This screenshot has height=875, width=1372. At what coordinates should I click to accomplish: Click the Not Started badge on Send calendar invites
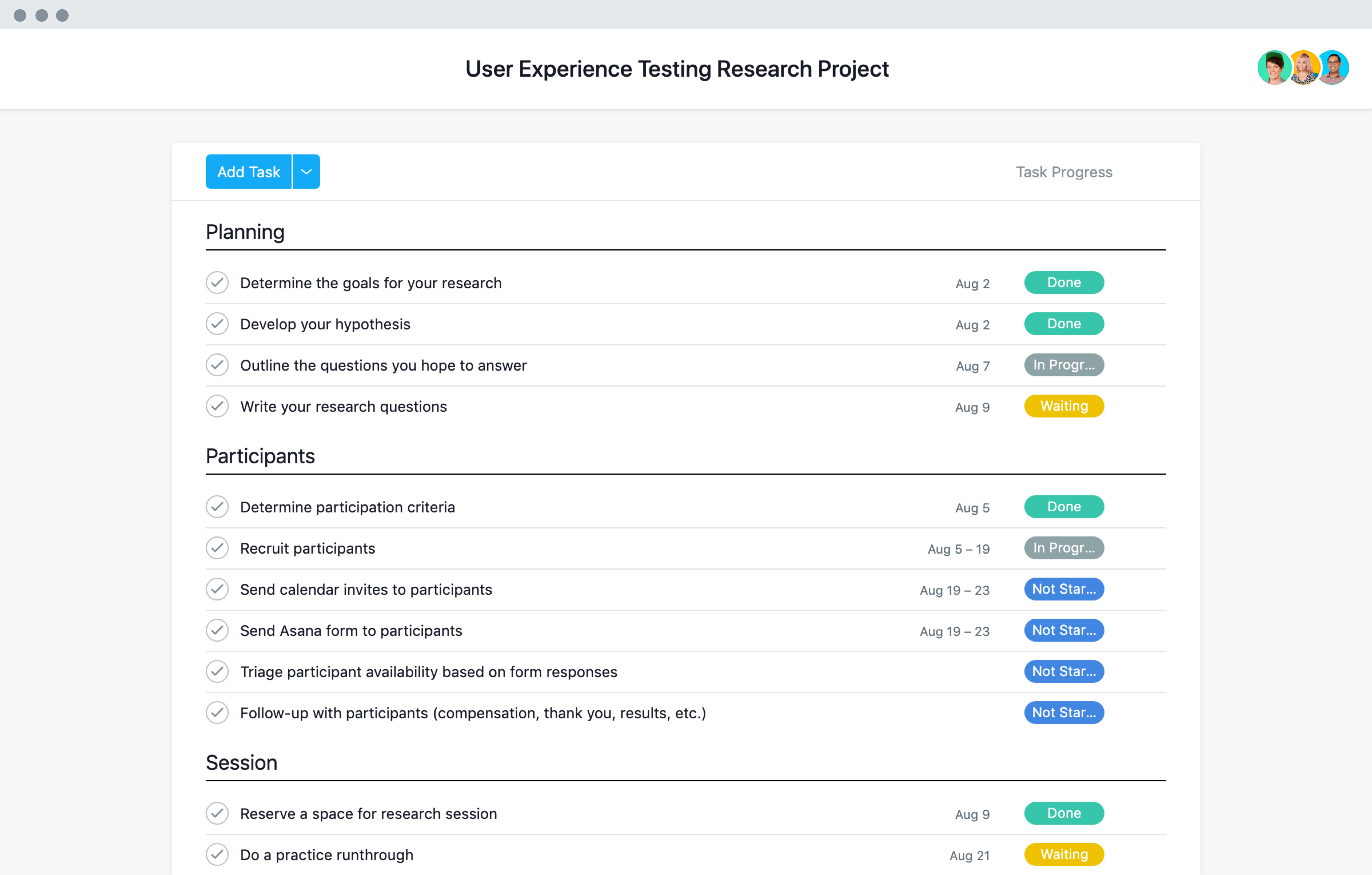point(1063,589)
